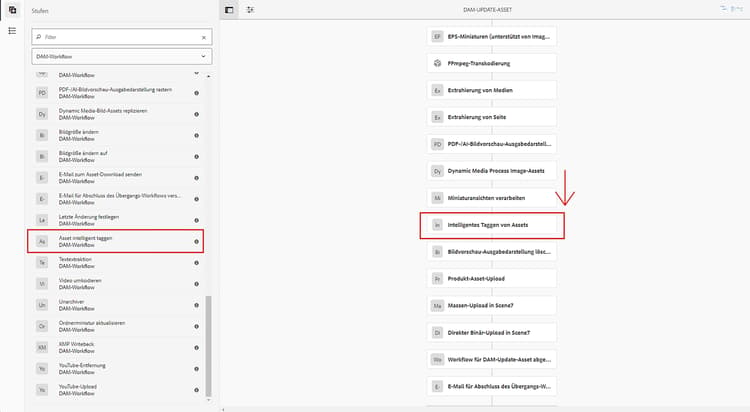Select EPS-Miniaturen workflow step
This screenshot has height=412, width=750.
(492, 36)
